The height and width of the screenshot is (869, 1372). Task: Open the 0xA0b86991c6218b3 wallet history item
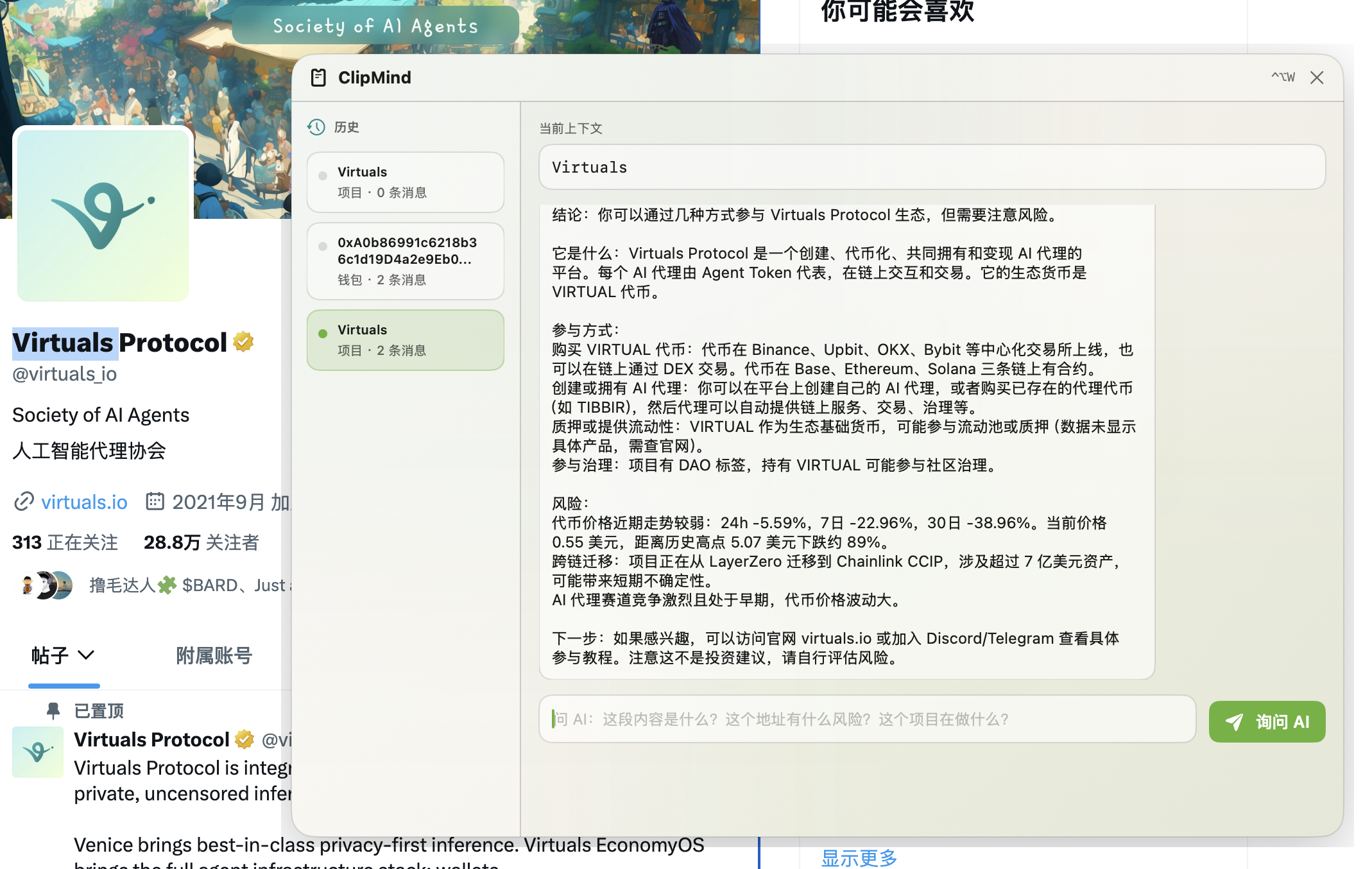coord(406,261)
